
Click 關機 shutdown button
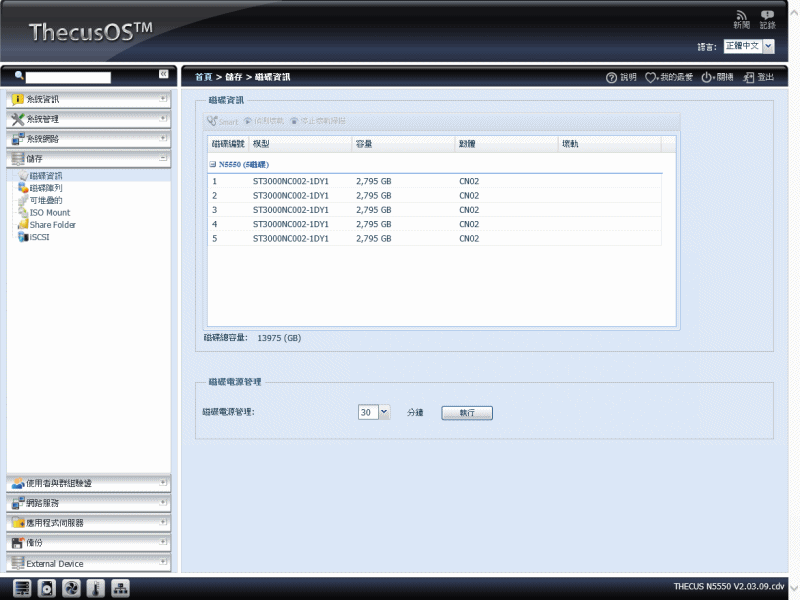[717, 78]
